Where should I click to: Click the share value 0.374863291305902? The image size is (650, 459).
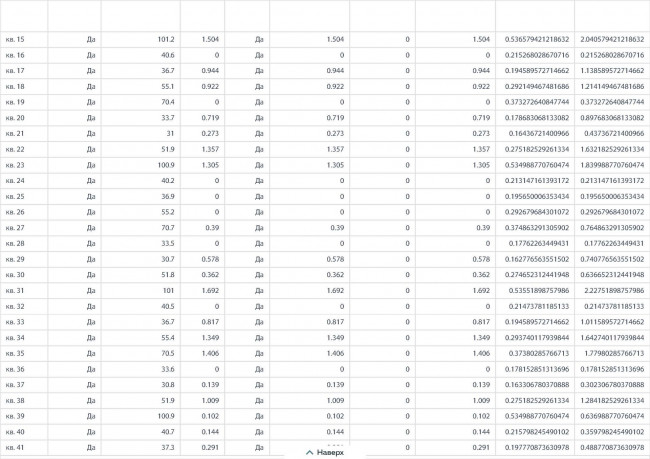(537, 228)
